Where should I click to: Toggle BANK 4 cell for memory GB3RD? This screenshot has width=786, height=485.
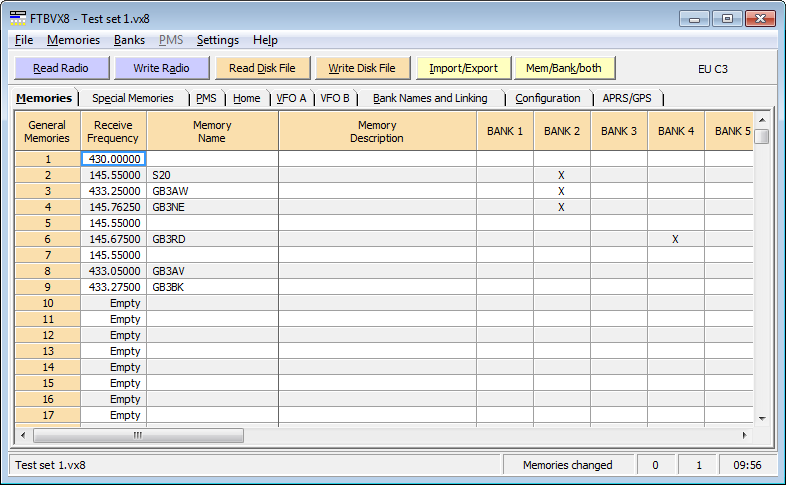(675, 239)
